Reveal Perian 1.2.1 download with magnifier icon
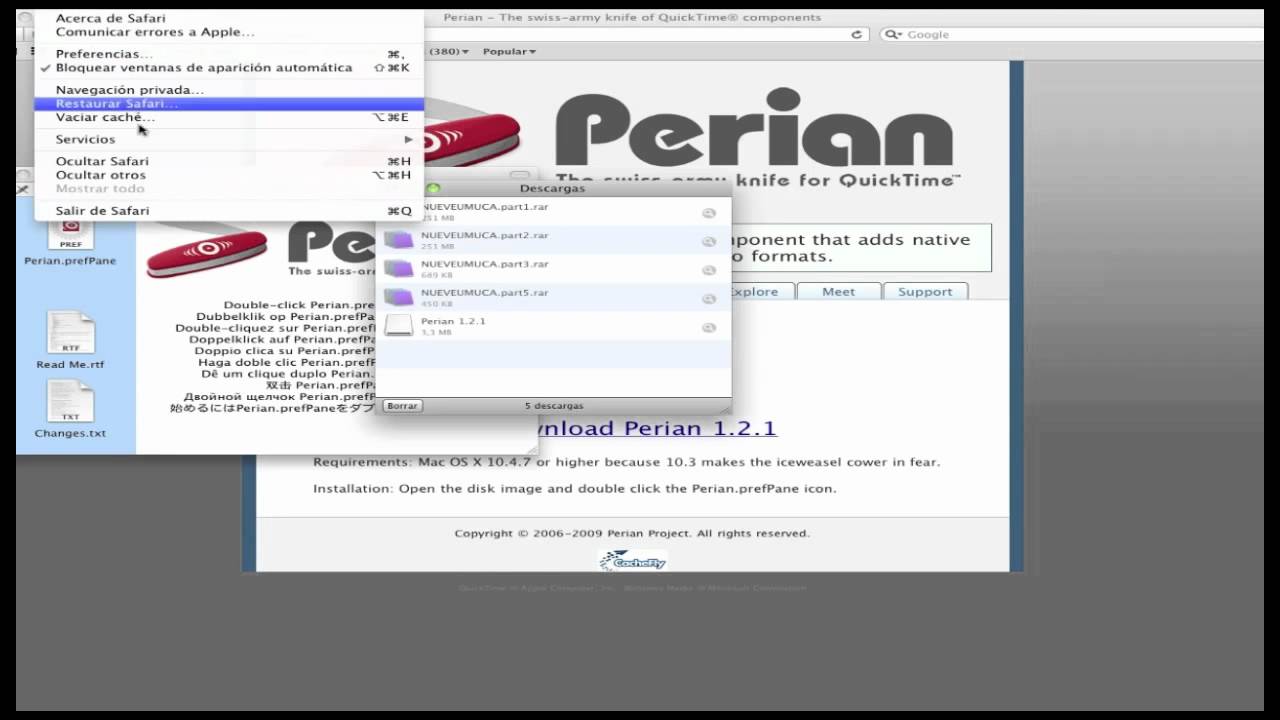The width and height of the screenshot is (1280, 720). coord(709,327)
